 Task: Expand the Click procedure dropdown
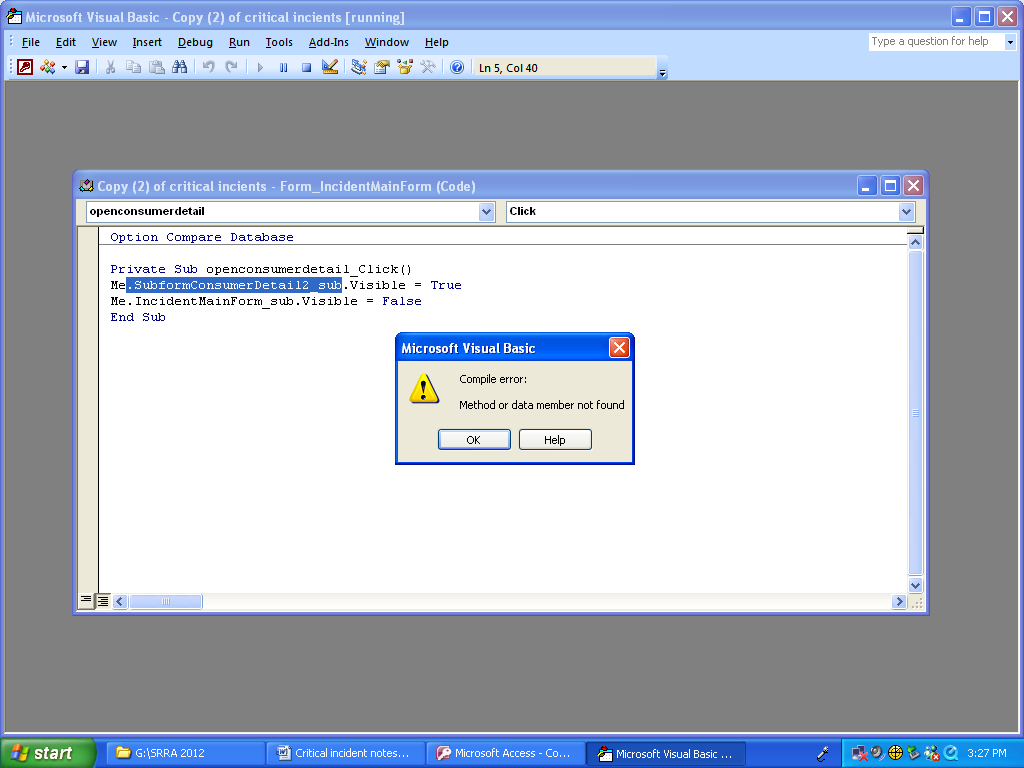pyautogui.click(x=906, y=212)
